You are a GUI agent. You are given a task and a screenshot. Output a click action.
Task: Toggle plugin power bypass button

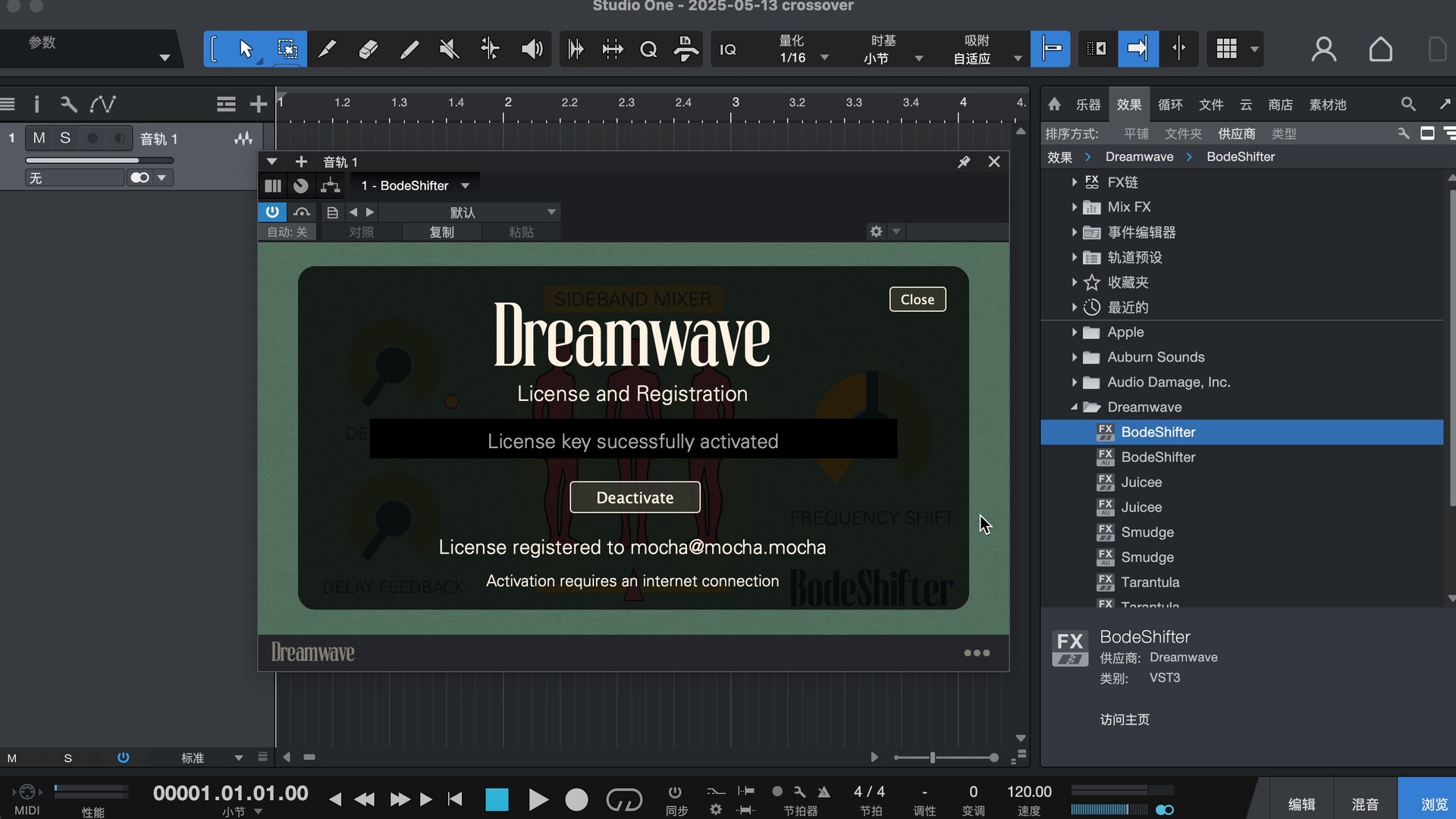[x=272, y=212]
